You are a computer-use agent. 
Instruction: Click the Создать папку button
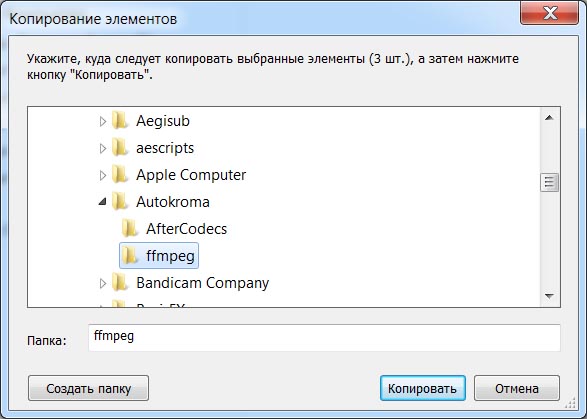pos(88,388)
